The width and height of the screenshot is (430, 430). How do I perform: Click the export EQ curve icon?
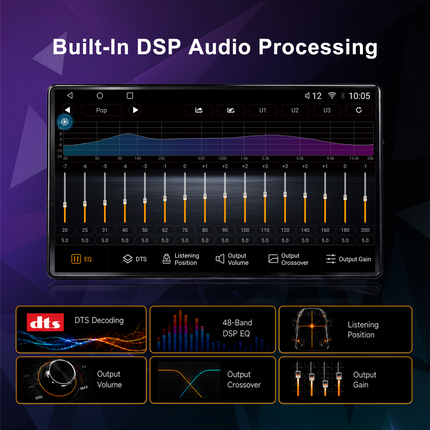[x=199, y=110]
